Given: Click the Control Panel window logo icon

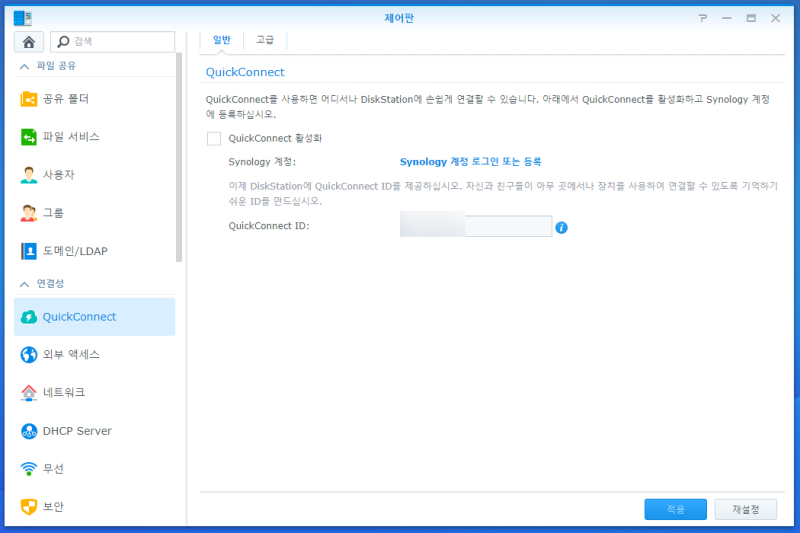Looking at the screenshot, I should point(22,18).
